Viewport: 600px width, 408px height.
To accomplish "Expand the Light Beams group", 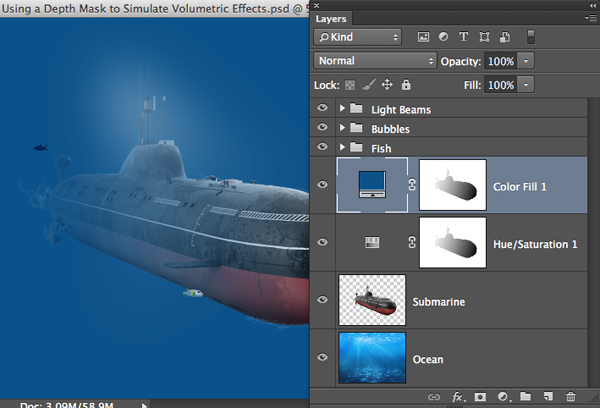I will click(x=343, y=108).
